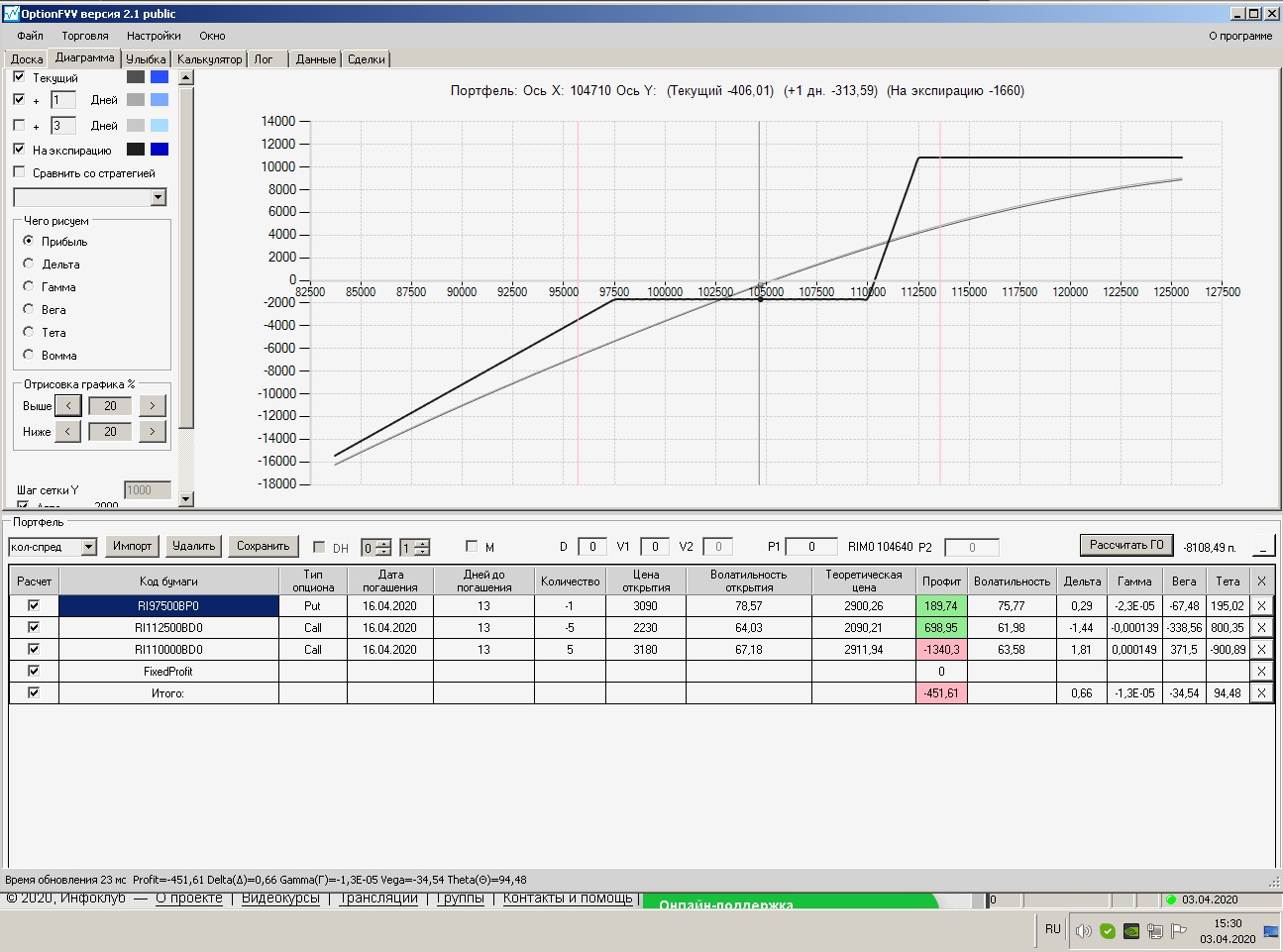Switch to the Калькулятор tab
This screenshot has width=1283, height=952.
pos(209,59)
